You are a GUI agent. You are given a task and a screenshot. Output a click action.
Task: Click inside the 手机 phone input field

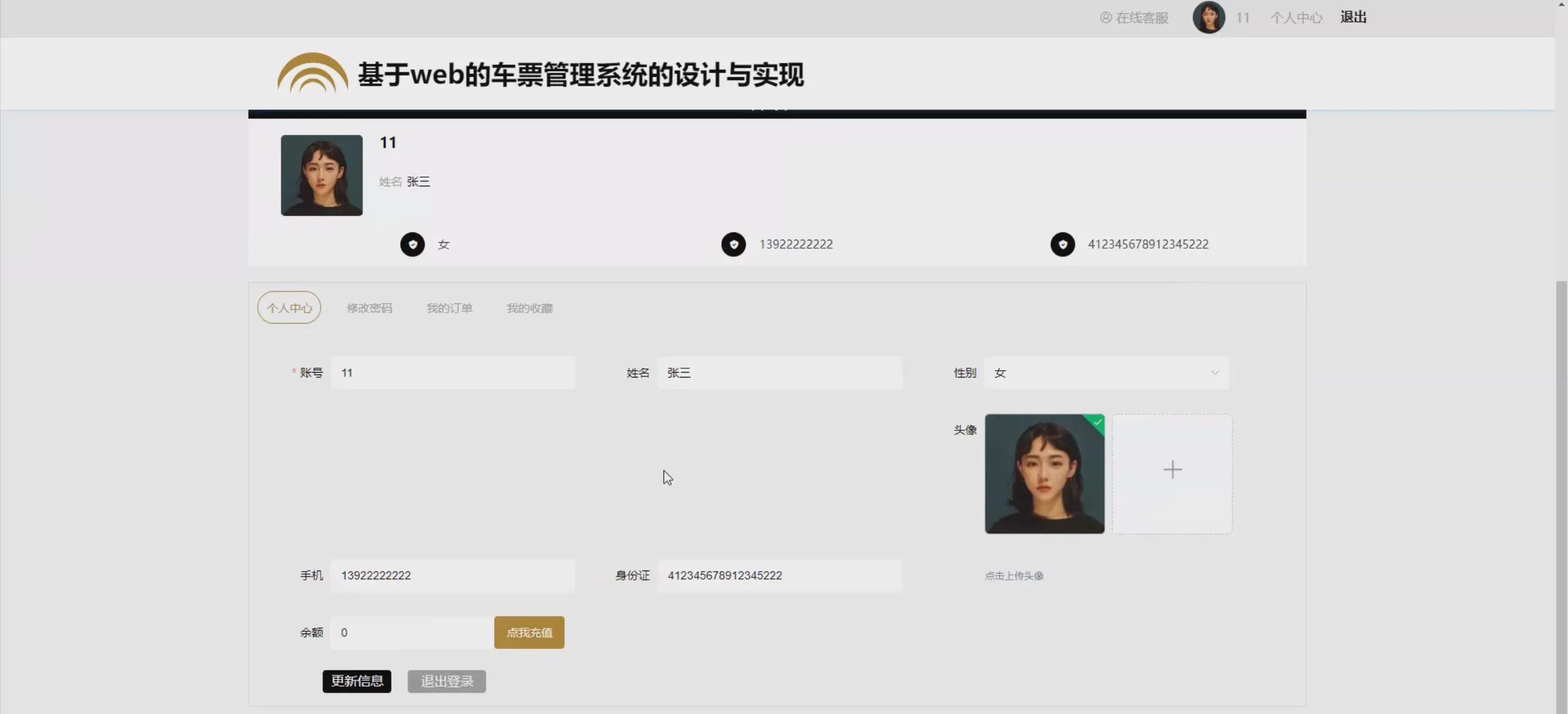(x=452, y=575)
